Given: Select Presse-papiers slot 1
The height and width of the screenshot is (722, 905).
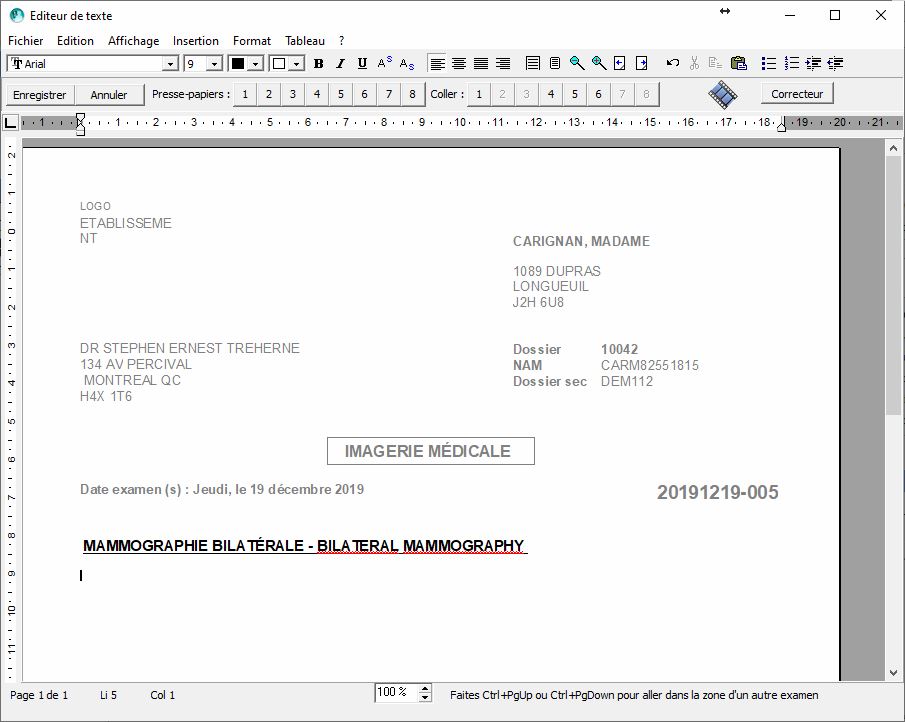Looking at the screenshot, I should click(x=245, y=95).
